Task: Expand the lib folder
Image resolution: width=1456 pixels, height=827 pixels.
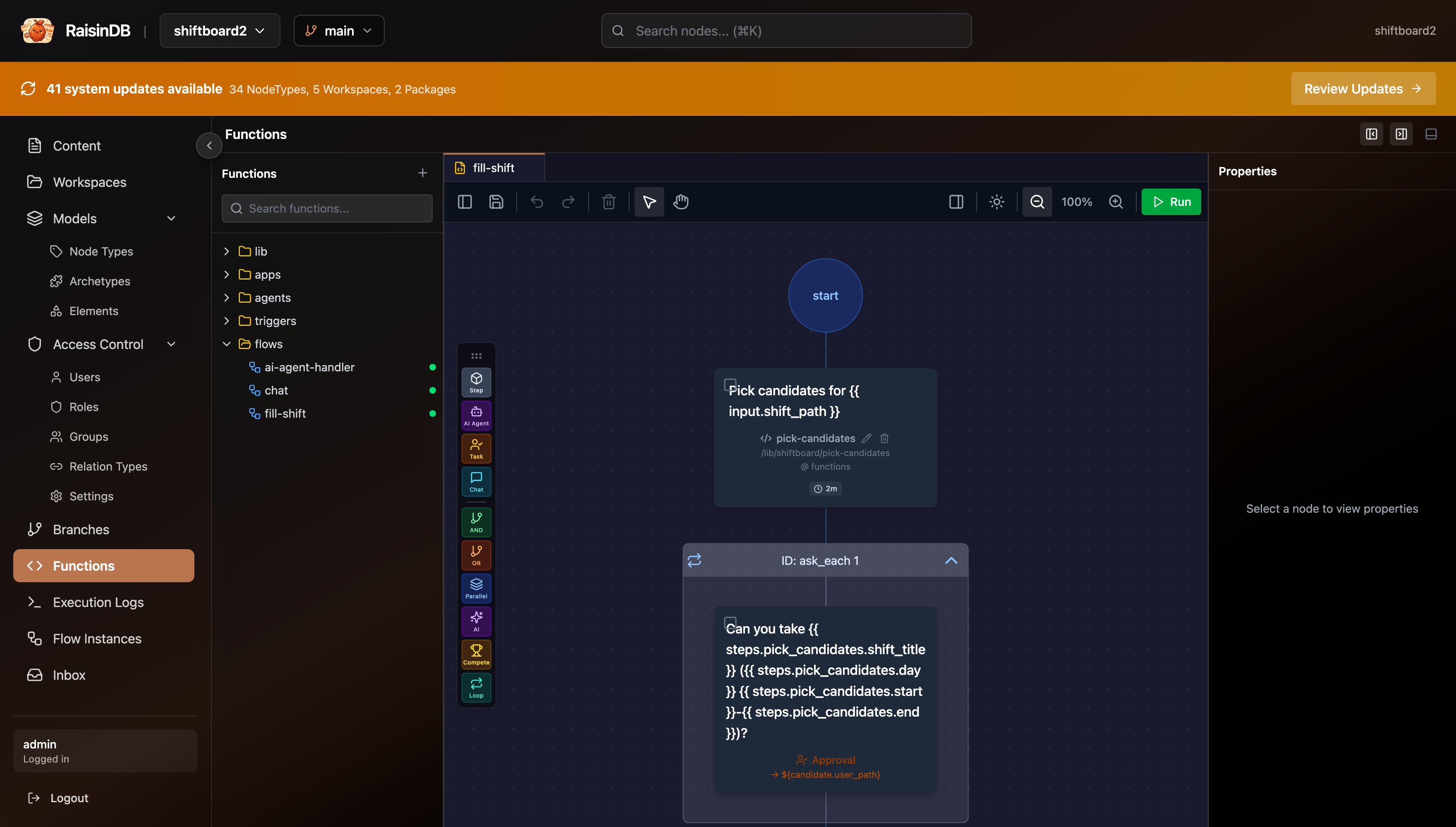Action: pos(227,251)
